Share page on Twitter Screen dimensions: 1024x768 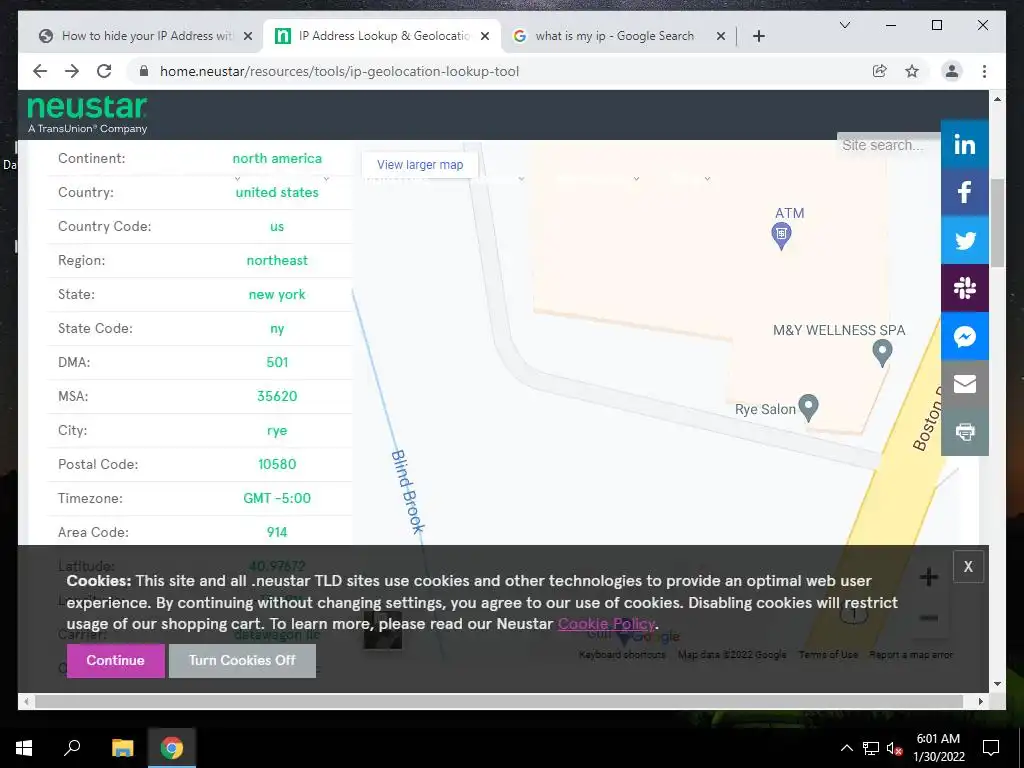coord(965,240)
